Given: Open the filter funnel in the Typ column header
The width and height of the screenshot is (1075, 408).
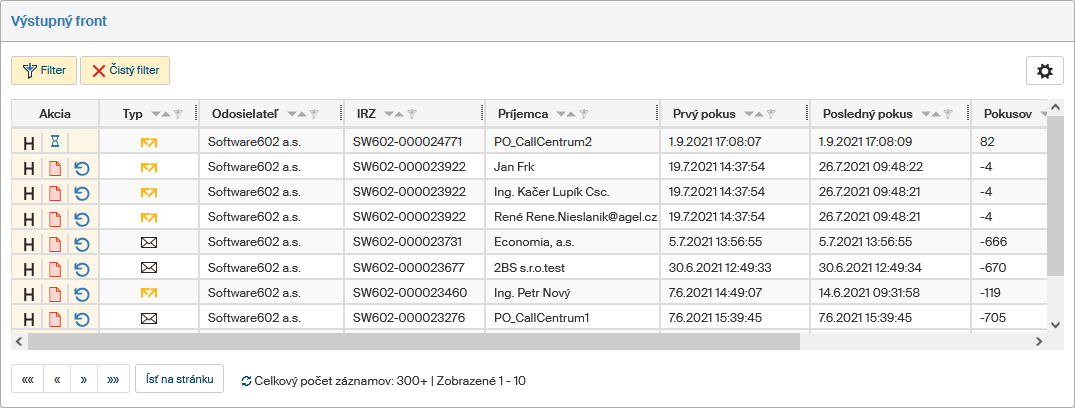Looking at the screenshot, I should 178,114.
